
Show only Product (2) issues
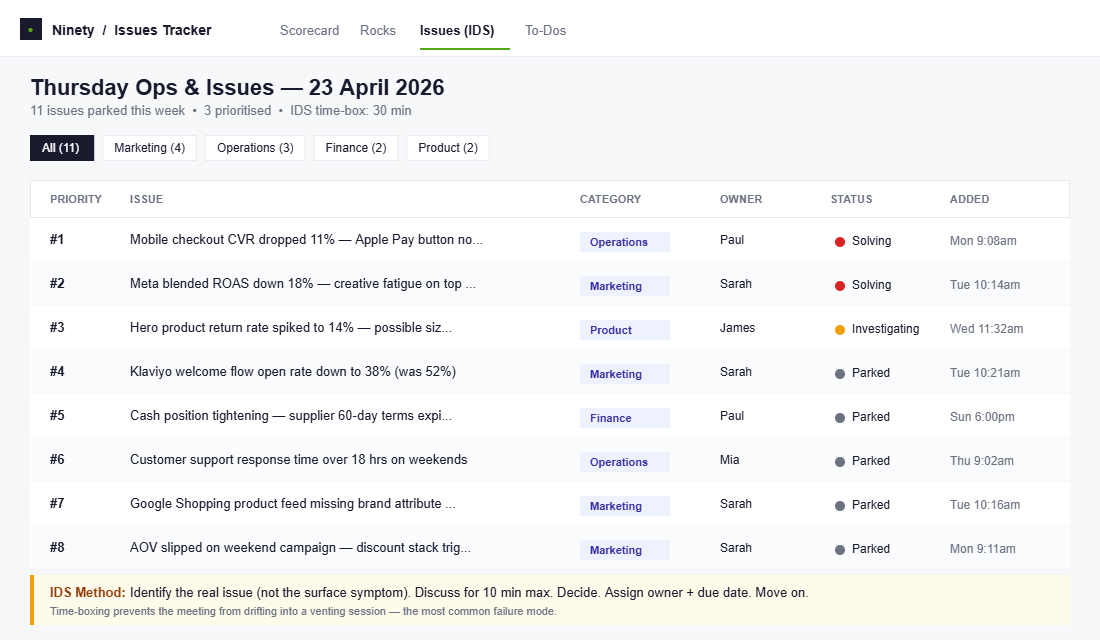tap(447, 148)
